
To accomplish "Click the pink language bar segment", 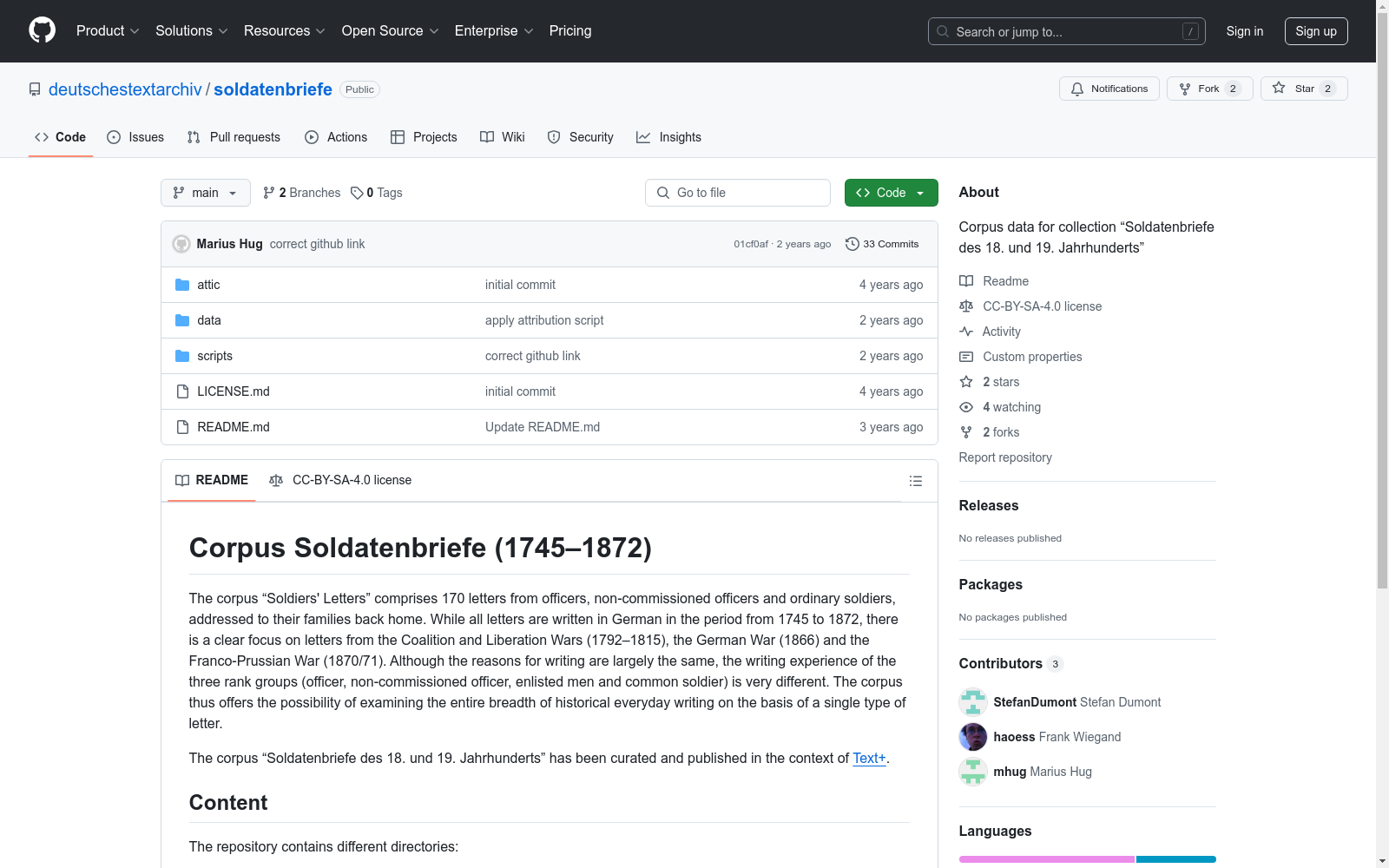I will (x=1046, y=859).
